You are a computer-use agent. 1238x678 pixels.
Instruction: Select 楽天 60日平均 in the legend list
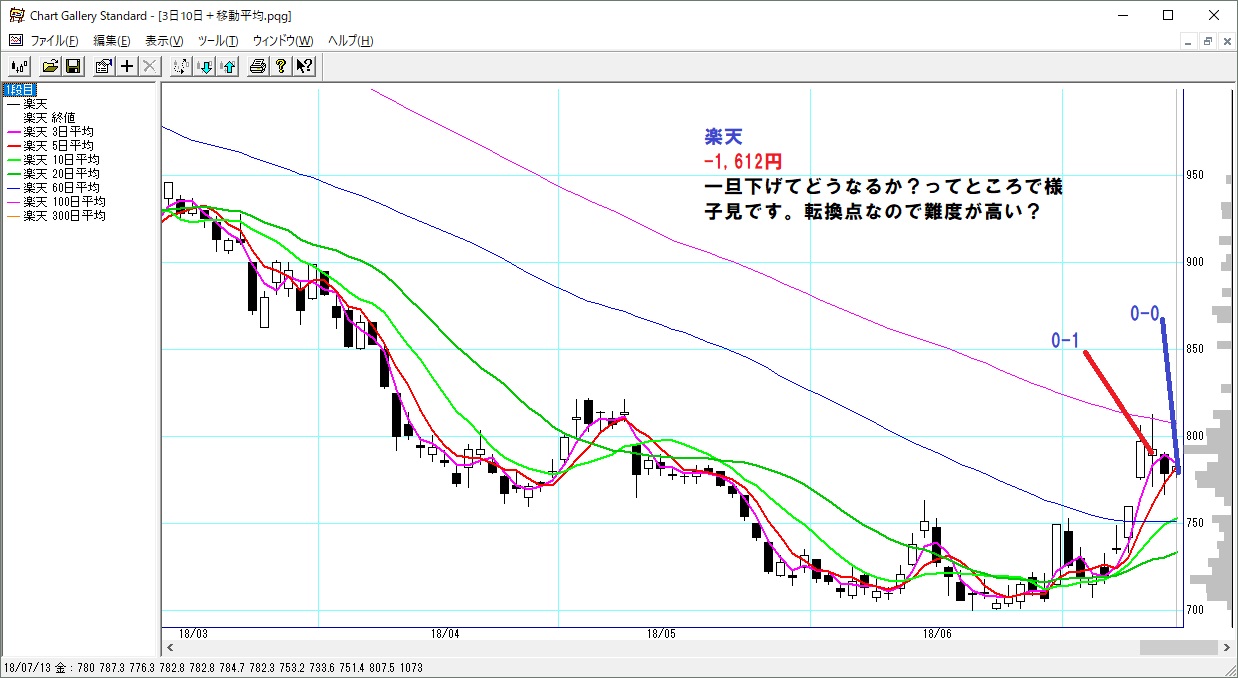[61, 188]
